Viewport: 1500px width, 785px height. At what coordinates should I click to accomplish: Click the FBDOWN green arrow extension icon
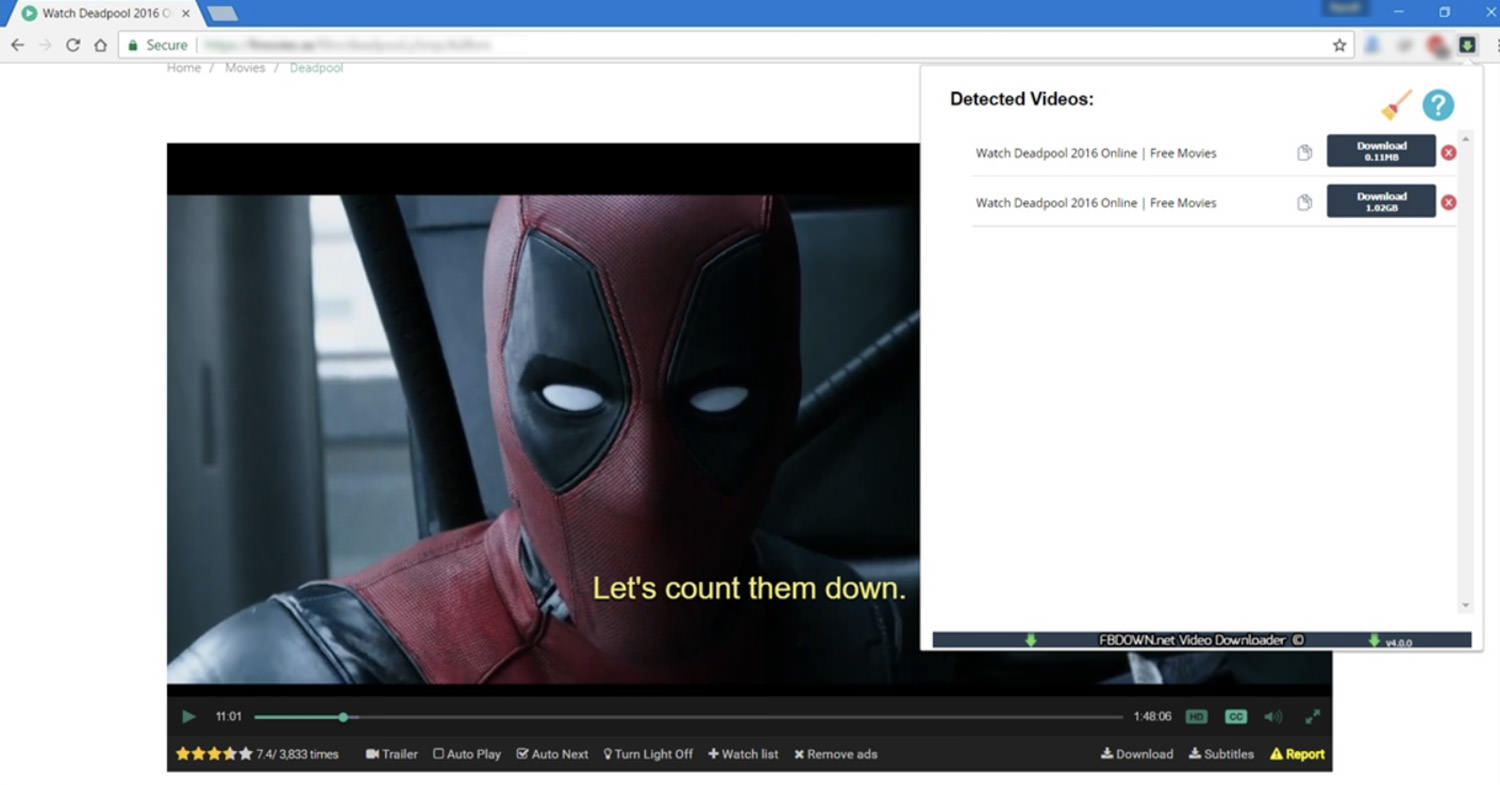pyautogui.click(x=1467, y=45)
